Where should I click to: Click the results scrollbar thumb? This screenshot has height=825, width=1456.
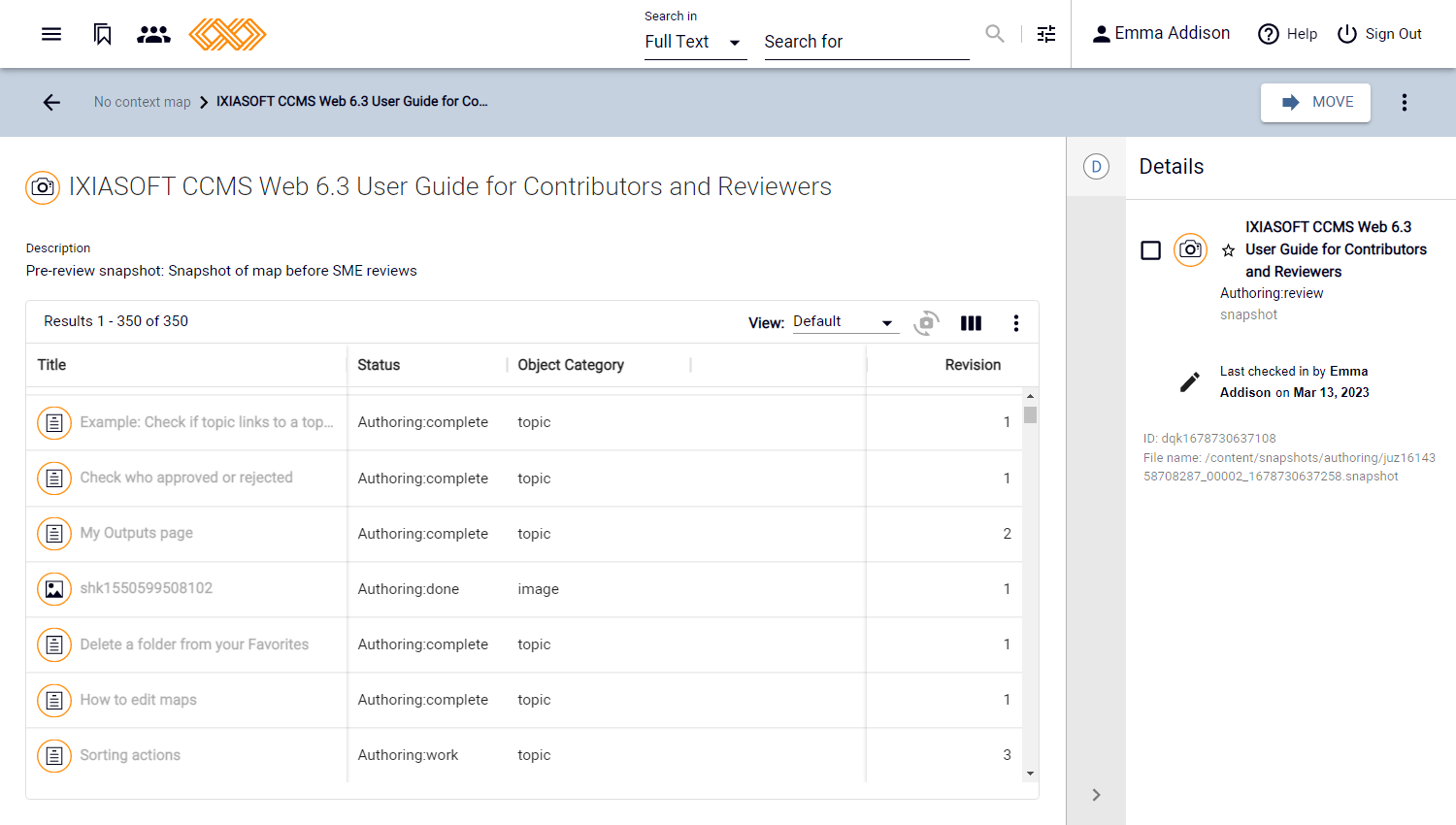(x=1030, y=415)
